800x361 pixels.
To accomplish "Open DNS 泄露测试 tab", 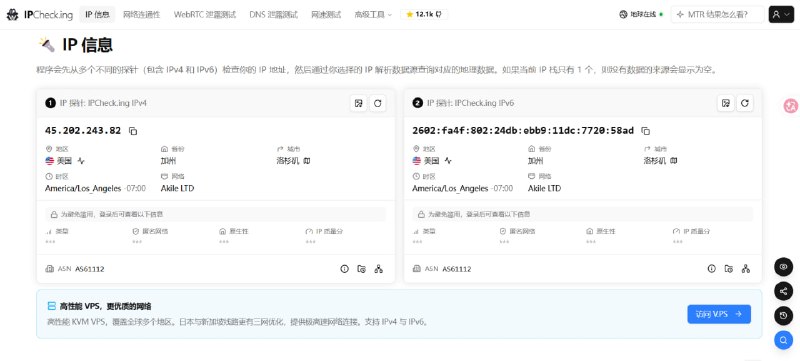I will coord(273,15).
